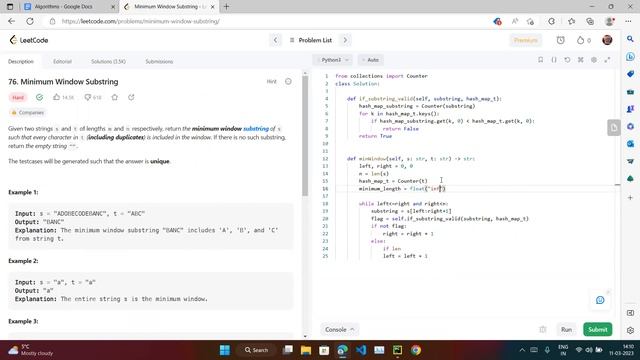Screen dimensions: 640x360
Task: Open a new browser tab
Action: coord(227,7)
